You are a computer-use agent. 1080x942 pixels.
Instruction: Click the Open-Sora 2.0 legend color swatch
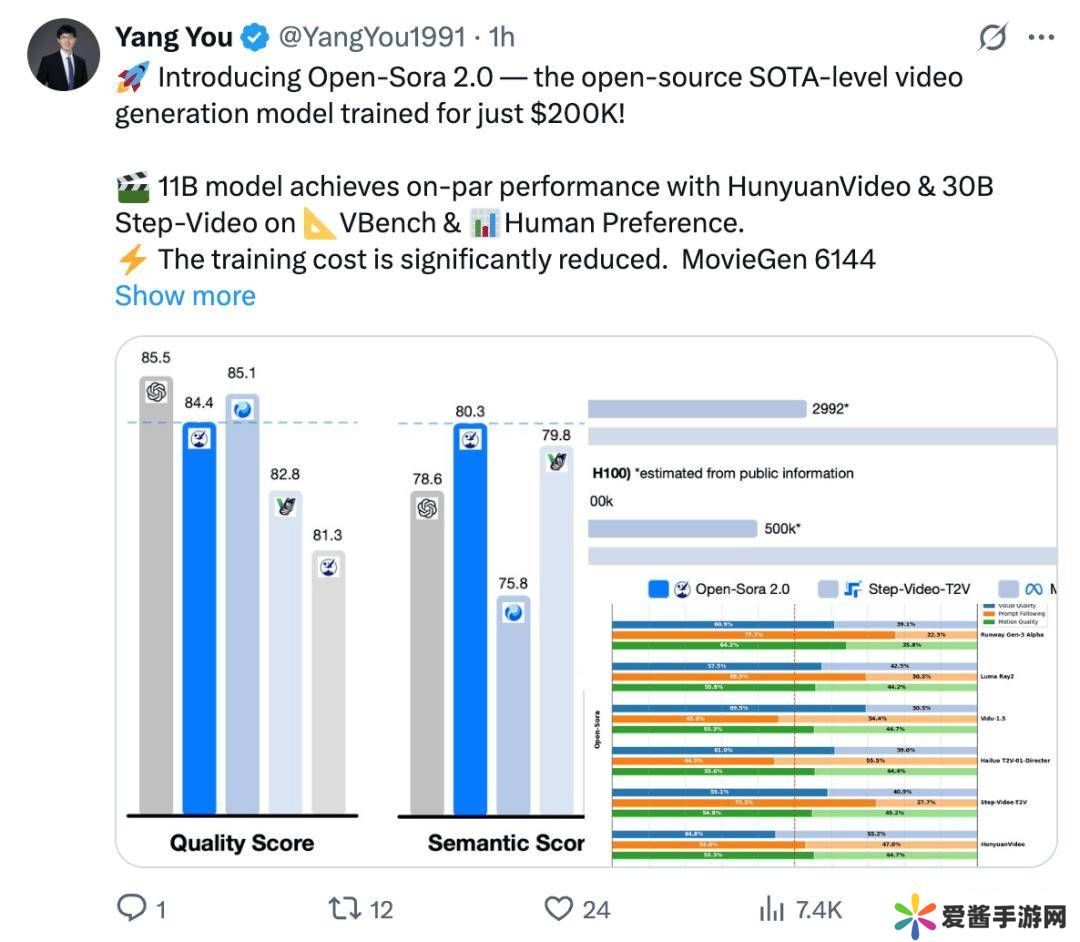click(658, 589)
